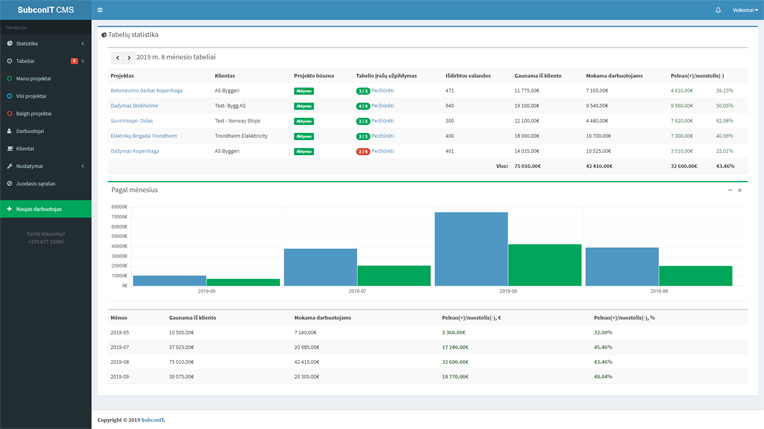Click the Statistika pie chart icon

[9, 43]
